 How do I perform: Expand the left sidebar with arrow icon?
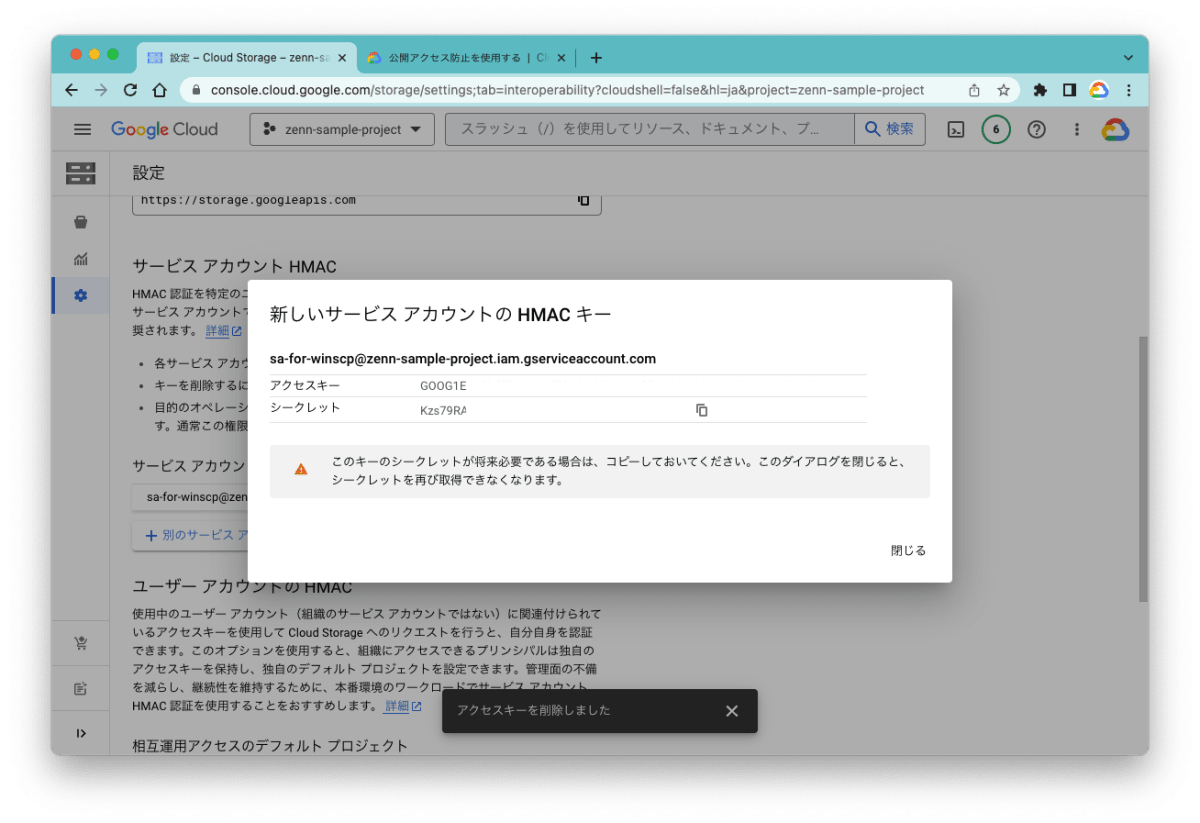click(x=80, y=733)
